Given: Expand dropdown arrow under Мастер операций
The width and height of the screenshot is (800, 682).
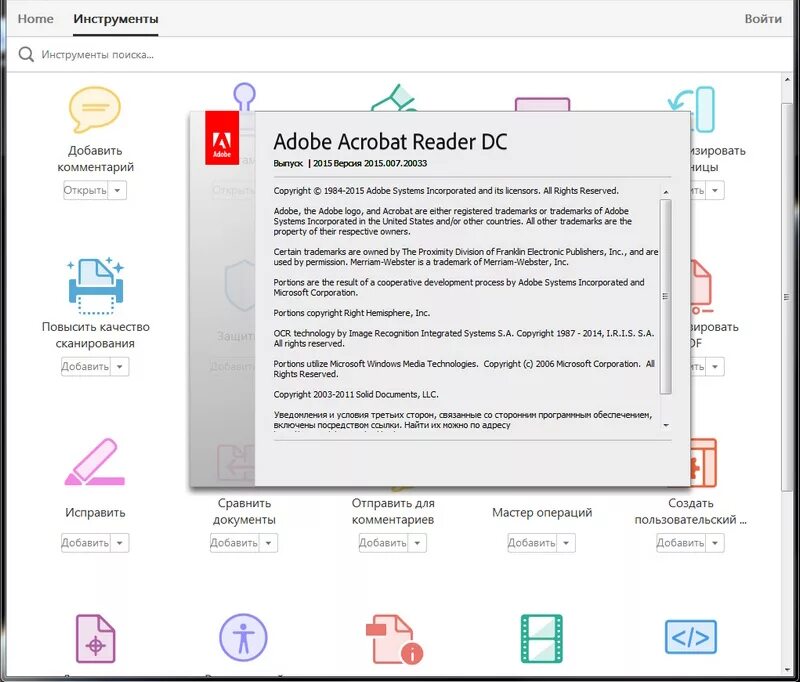Looking at the screenshot, I should (566, 543).
